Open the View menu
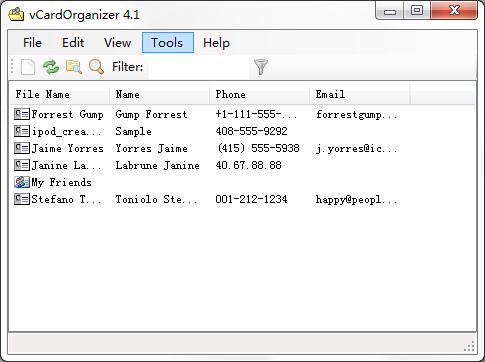The image size is (485, 362). coord(117,43)
